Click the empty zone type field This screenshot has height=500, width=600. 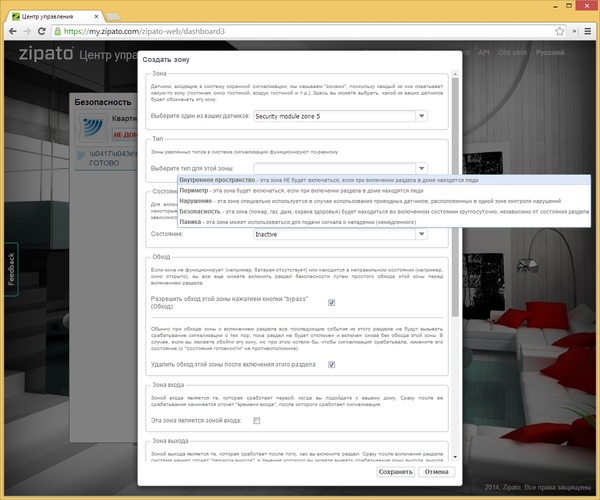[334, 168]
